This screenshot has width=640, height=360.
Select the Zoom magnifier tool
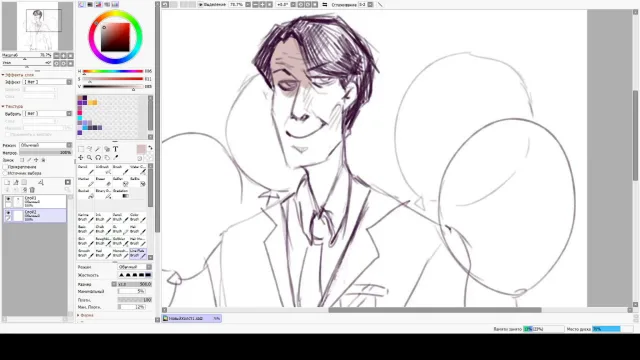pyautogui.click(x=89, y=158)
